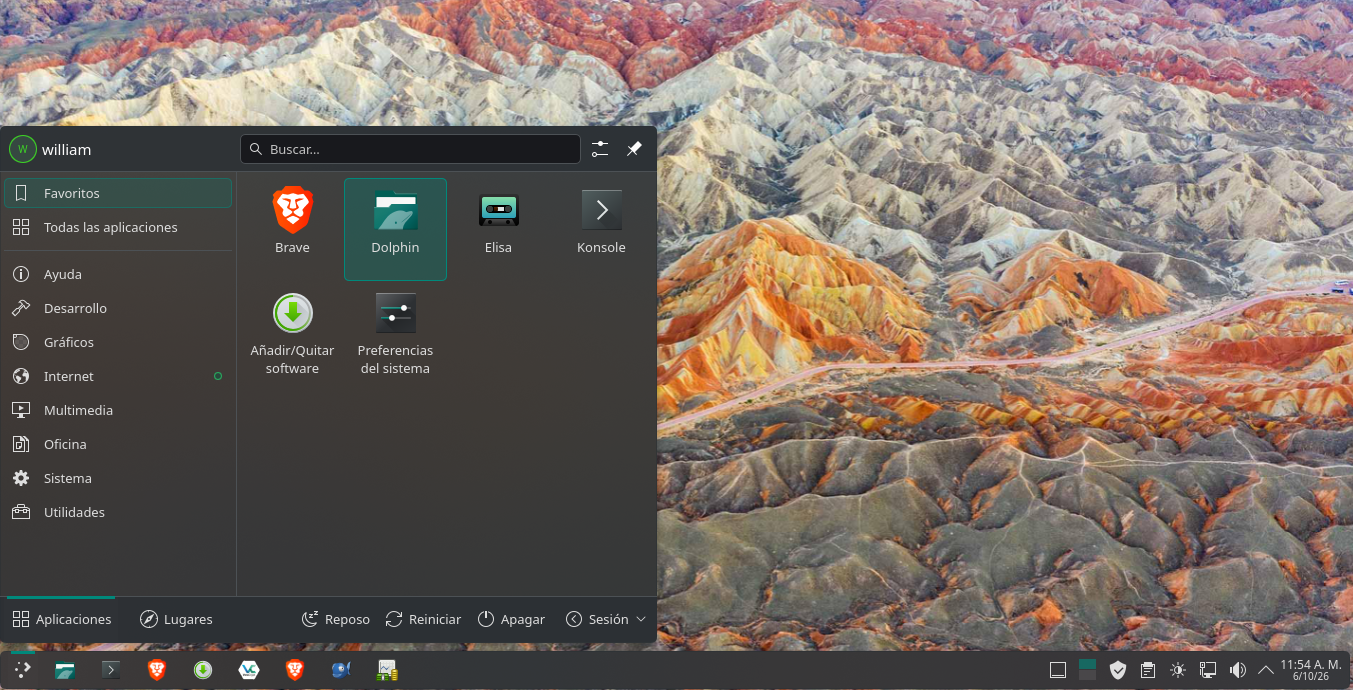Click the Konsole terminal icon in the taskbar

(111, 670)
